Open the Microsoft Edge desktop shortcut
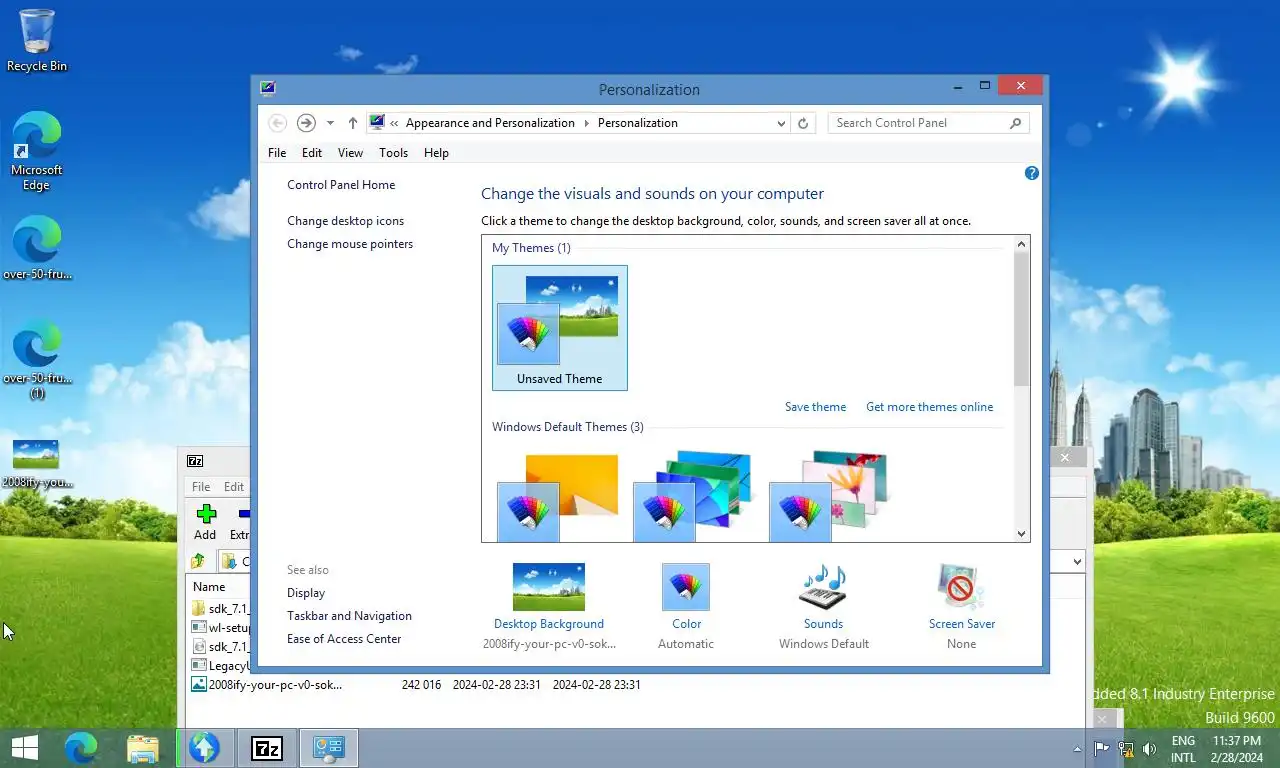 37,150
